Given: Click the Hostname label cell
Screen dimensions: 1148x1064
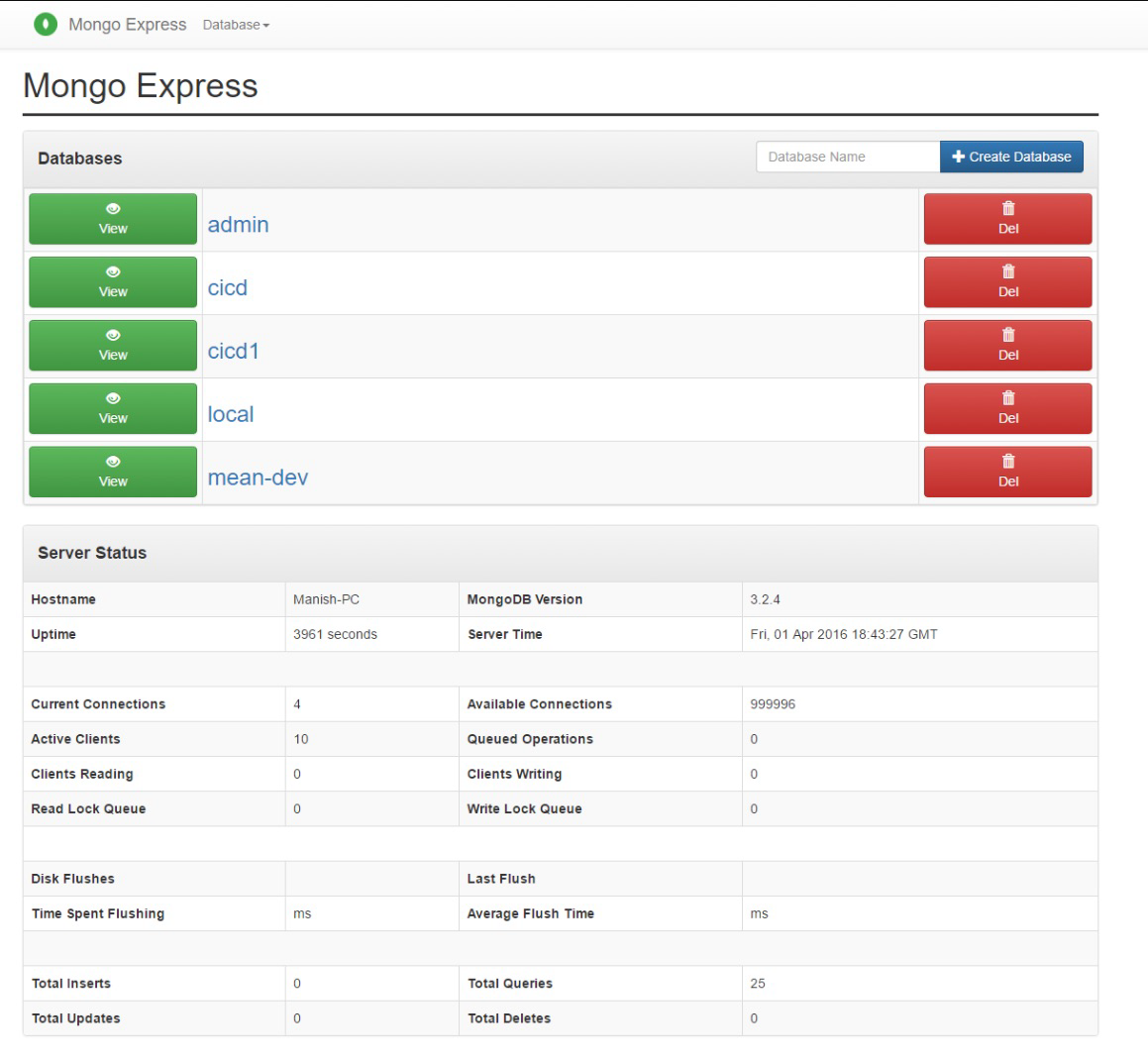Looking at the screenshot, I should coord(155,599).
